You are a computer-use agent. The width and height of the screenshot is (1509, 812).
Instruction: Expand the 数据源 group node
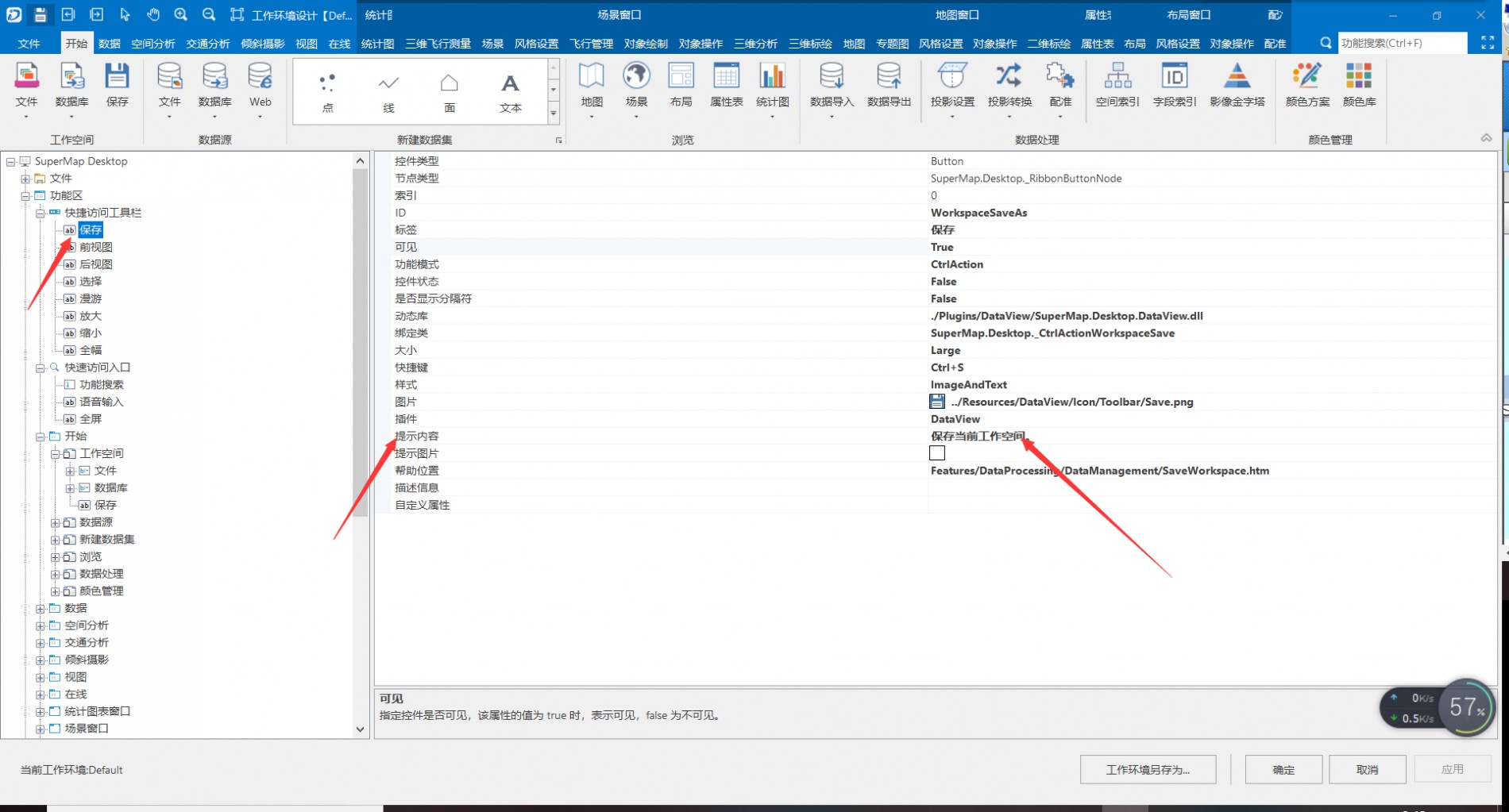point(55,522)
